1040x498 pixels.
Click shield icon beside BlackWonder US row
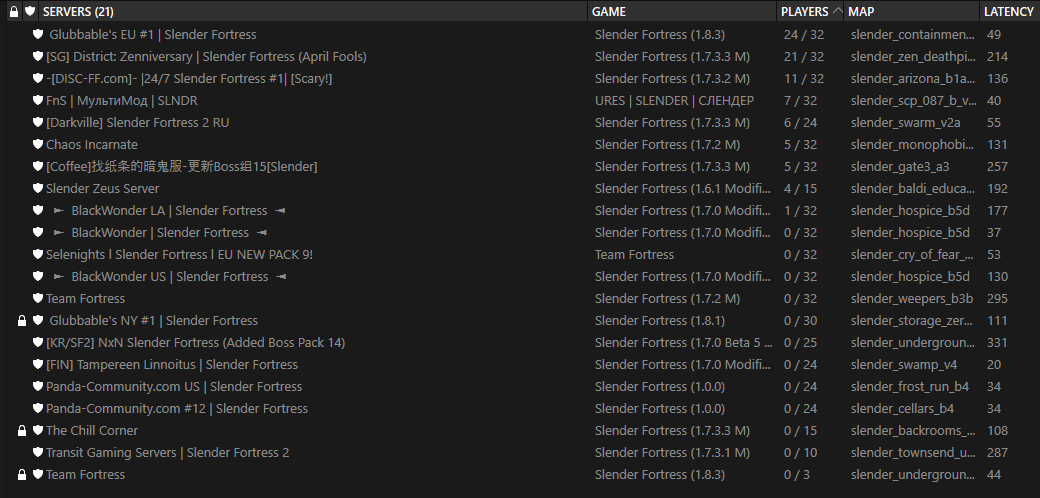38,277
